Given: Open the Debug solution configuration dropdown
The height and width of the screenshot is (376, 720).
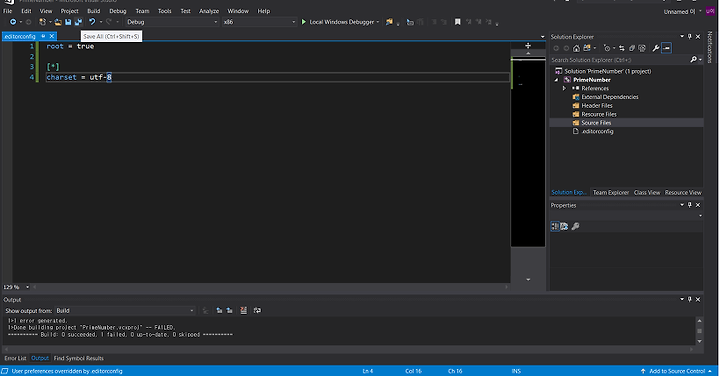Looking at the screenshot, I should click(172, 22).
